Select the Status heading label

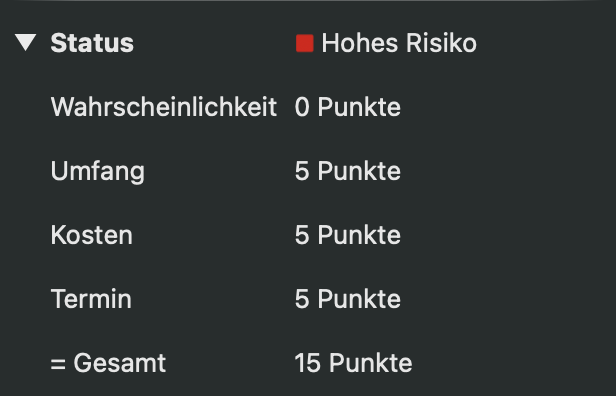tap(92, 43)
